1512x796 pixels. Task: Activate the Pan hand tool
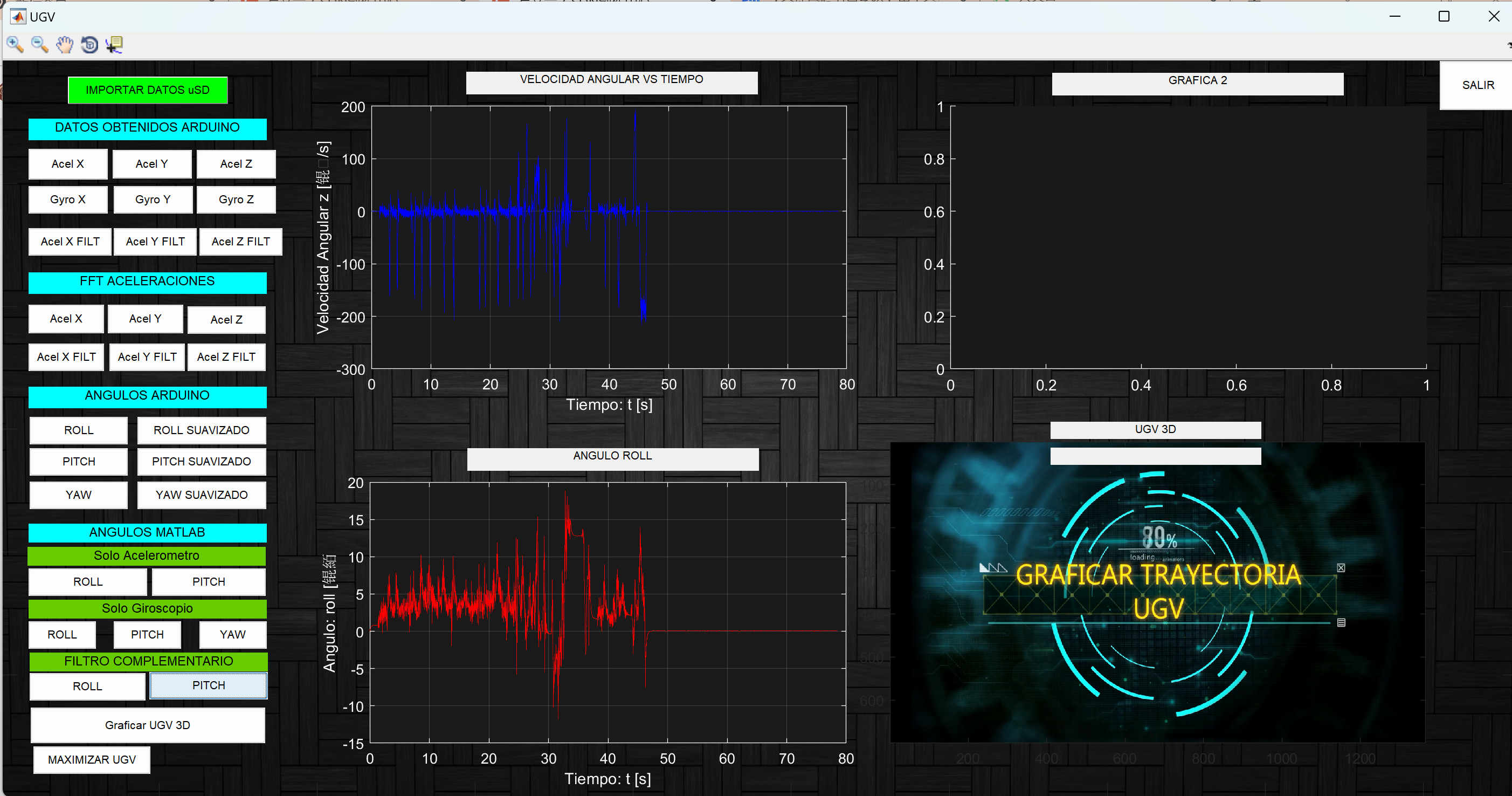click(x=65, y=45)
